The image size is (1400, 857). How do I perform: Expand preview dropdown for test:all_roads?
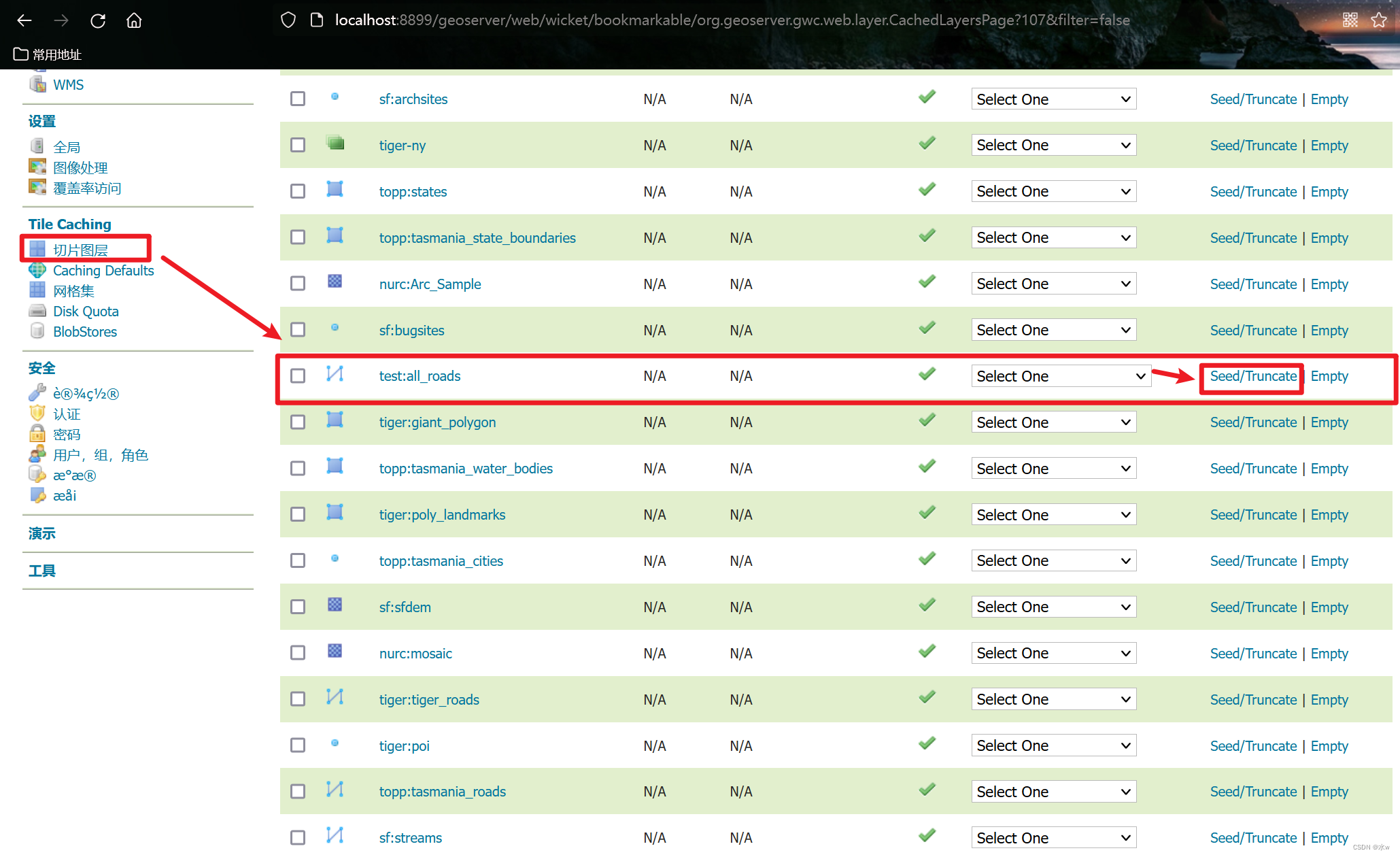pos(1060,376)
